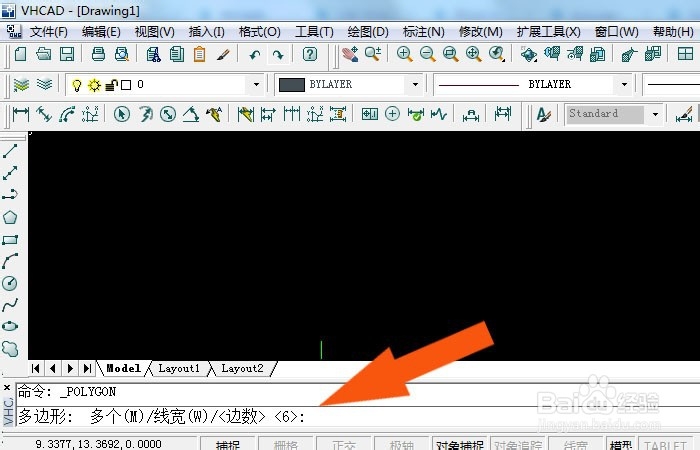Screen dimensions: 700x450
Task: Select the Model tab
Action: [124, 369]
